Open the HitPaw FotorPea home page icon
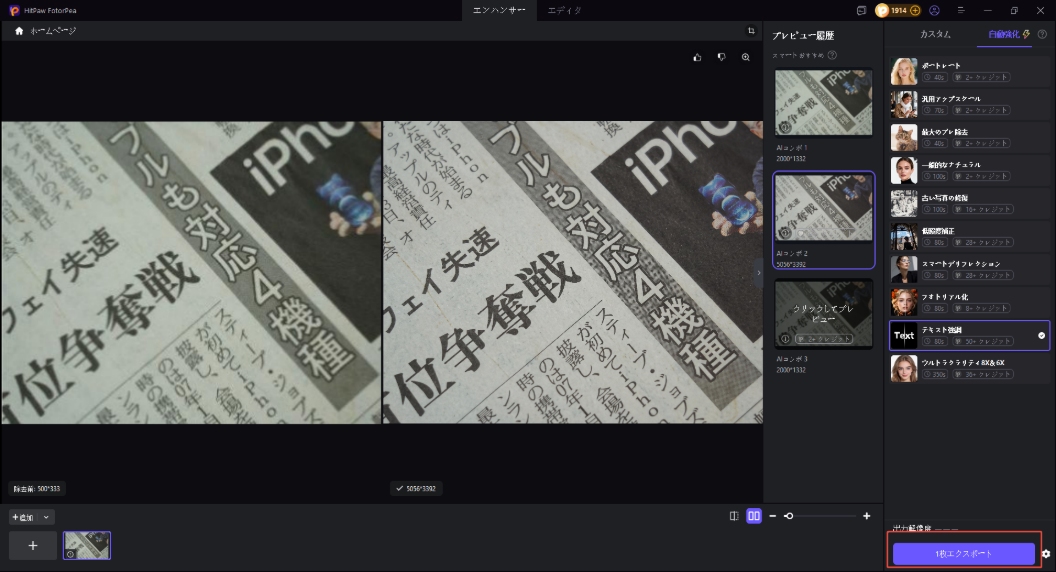The height and width of the screenshot is (572, 1056). coord(19,31)
